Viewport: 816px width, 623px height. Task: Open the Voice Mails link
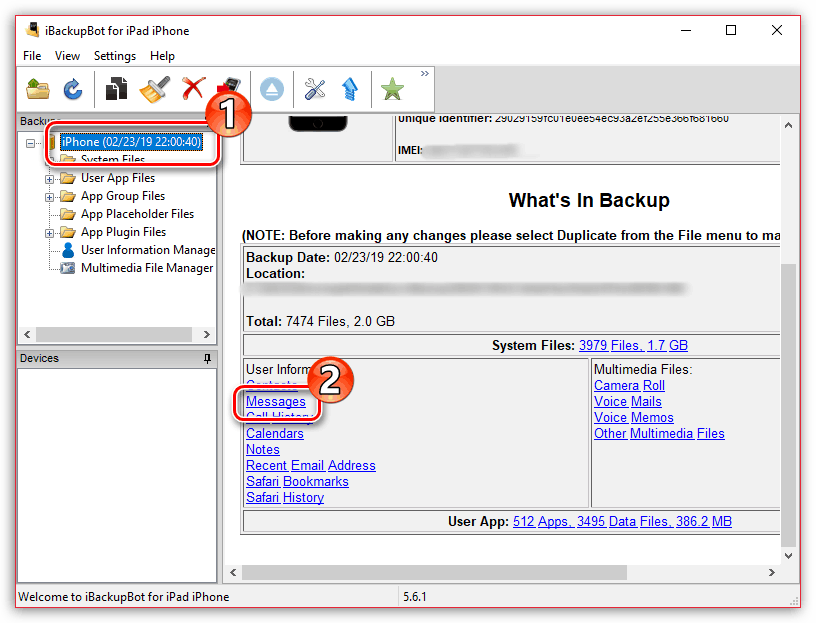click(x=628, y=402)
